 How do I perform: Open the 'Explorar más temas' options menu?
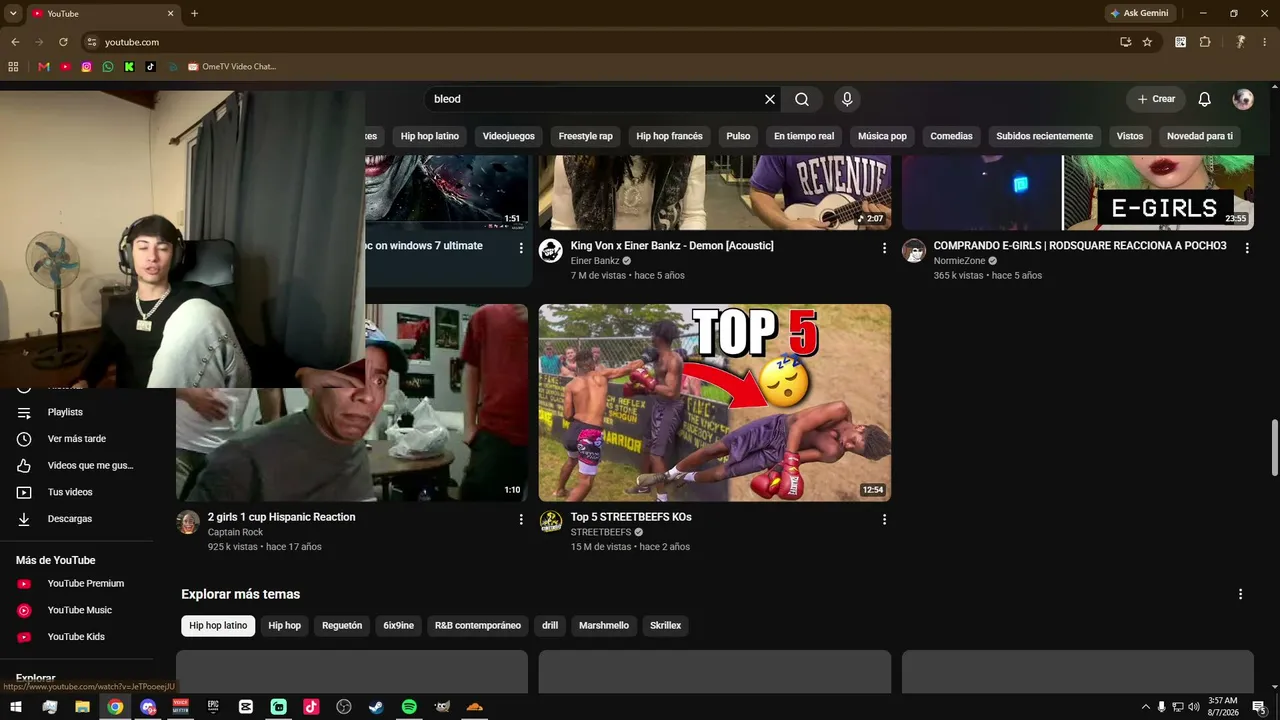click(1240, 594)
